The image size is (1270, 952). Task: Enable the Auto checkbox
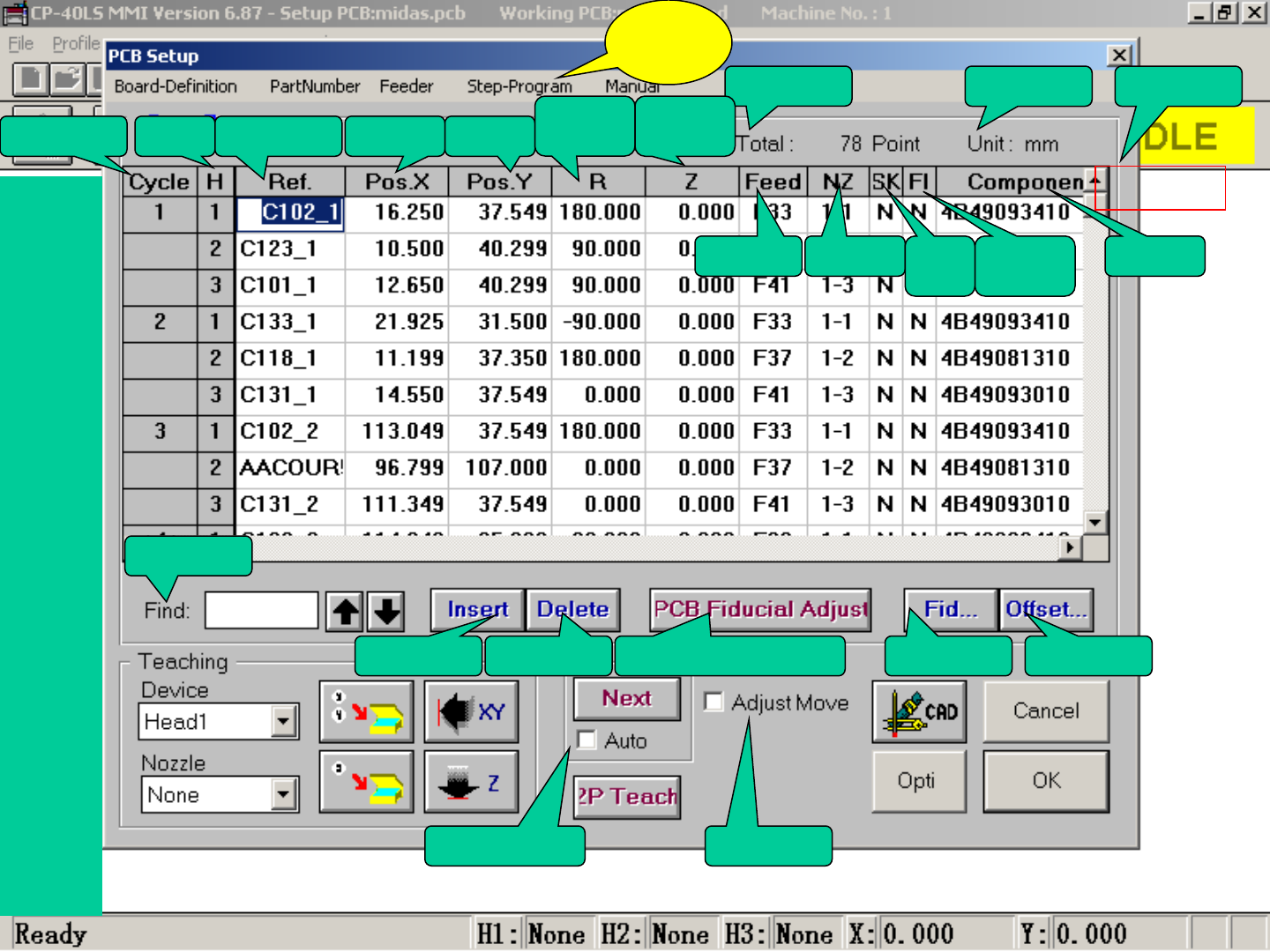(x=586, y=740)
